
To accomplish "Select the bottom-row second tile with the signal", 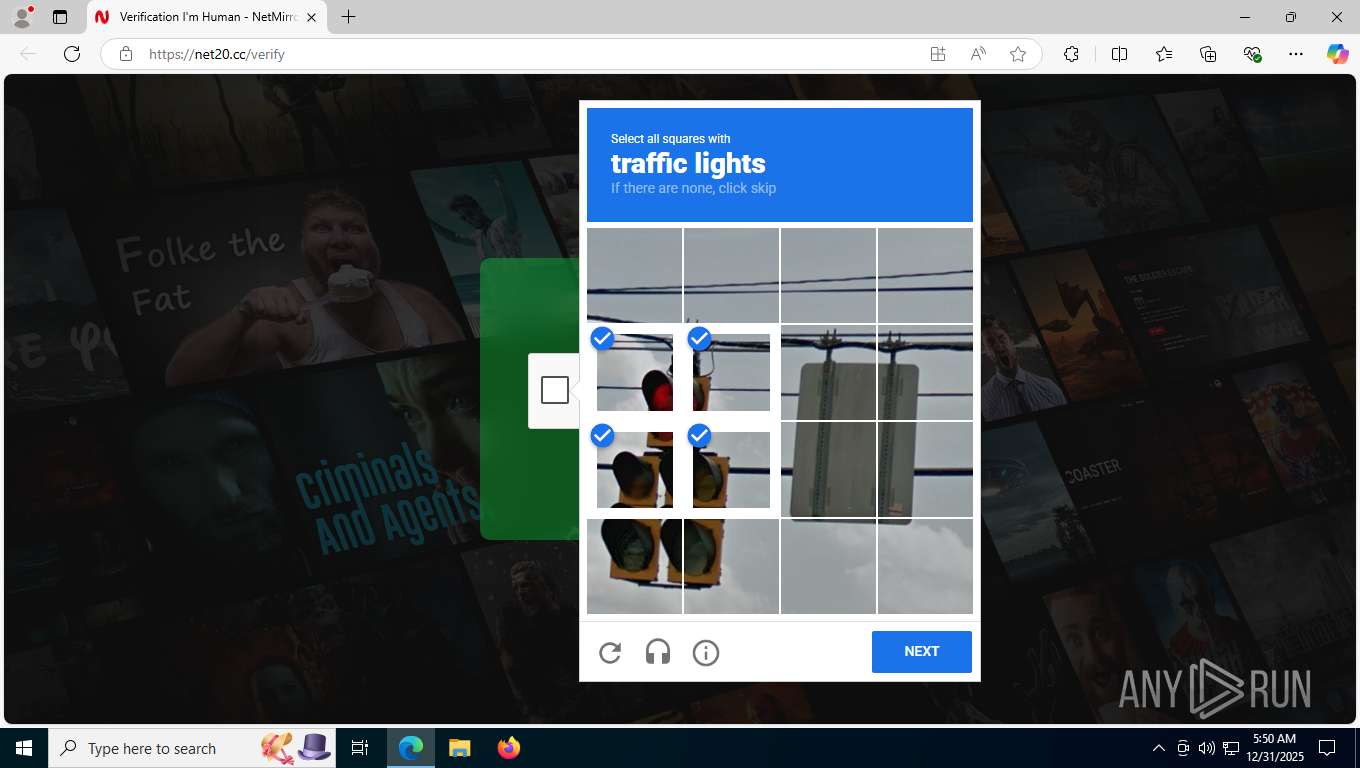I will pos(731,566).
